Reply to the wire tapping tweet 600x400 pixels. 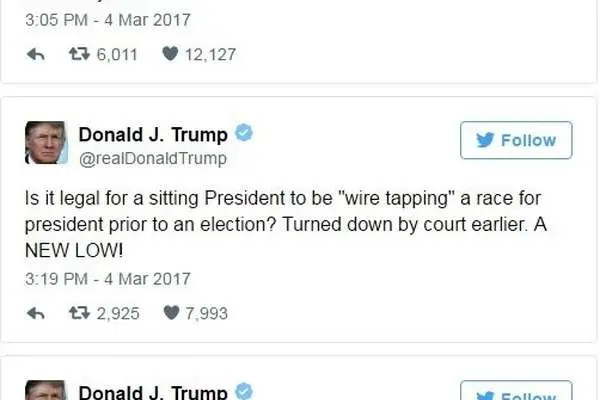tap(36, 313)
